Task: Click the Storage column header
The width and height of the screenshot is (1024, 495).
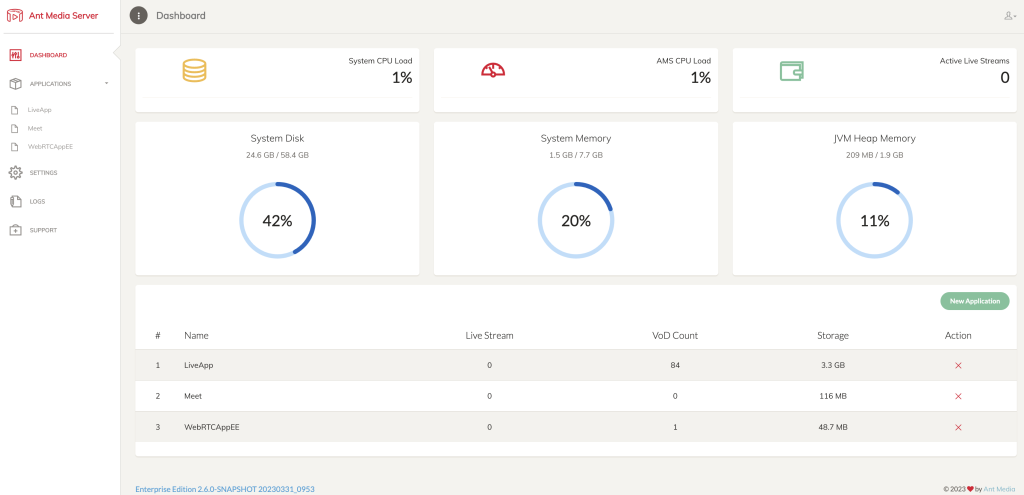Action: click(833, 336)
